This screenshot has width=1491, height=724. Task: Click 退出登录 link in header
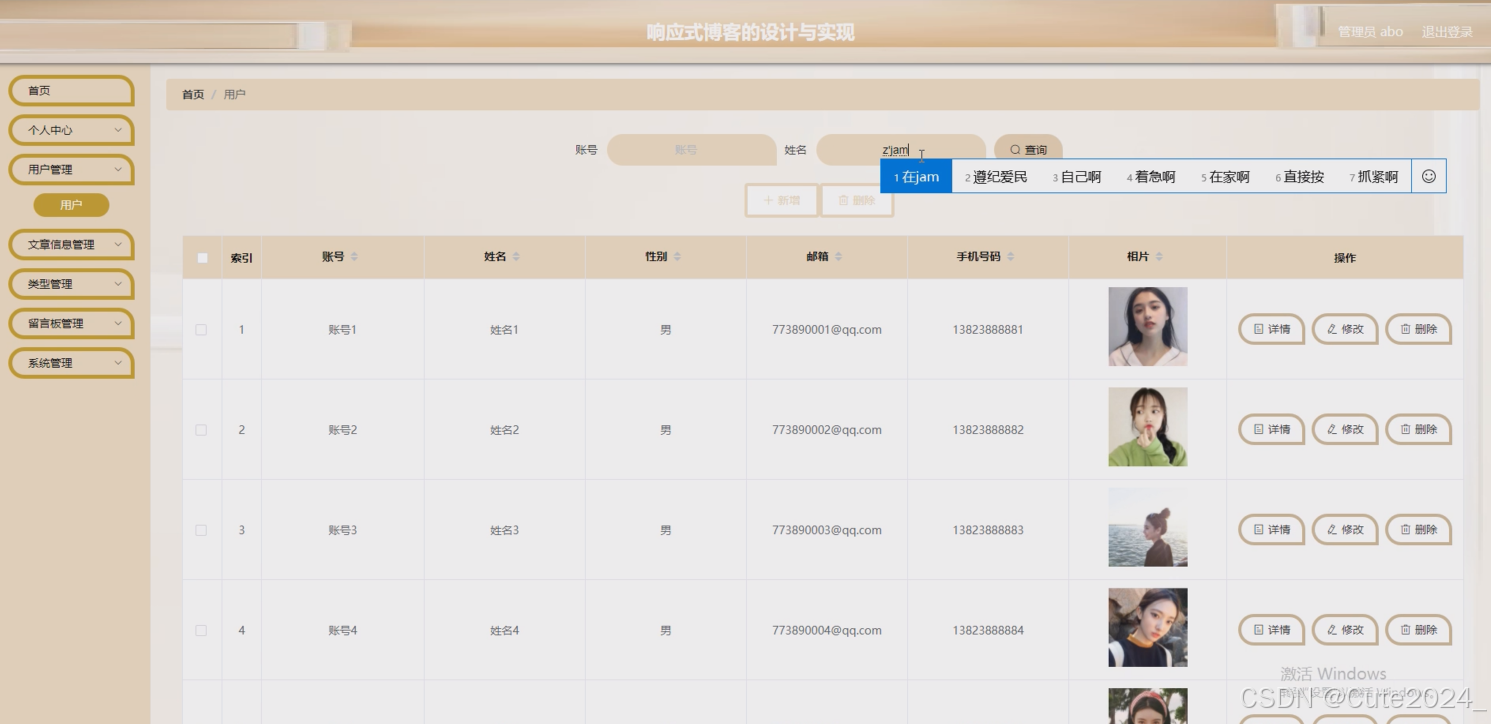pos(1447,32)
